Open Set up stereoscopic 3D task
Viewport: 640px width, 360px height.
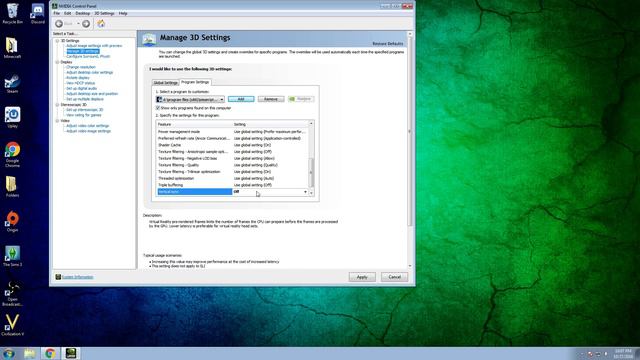coord(84,110)
